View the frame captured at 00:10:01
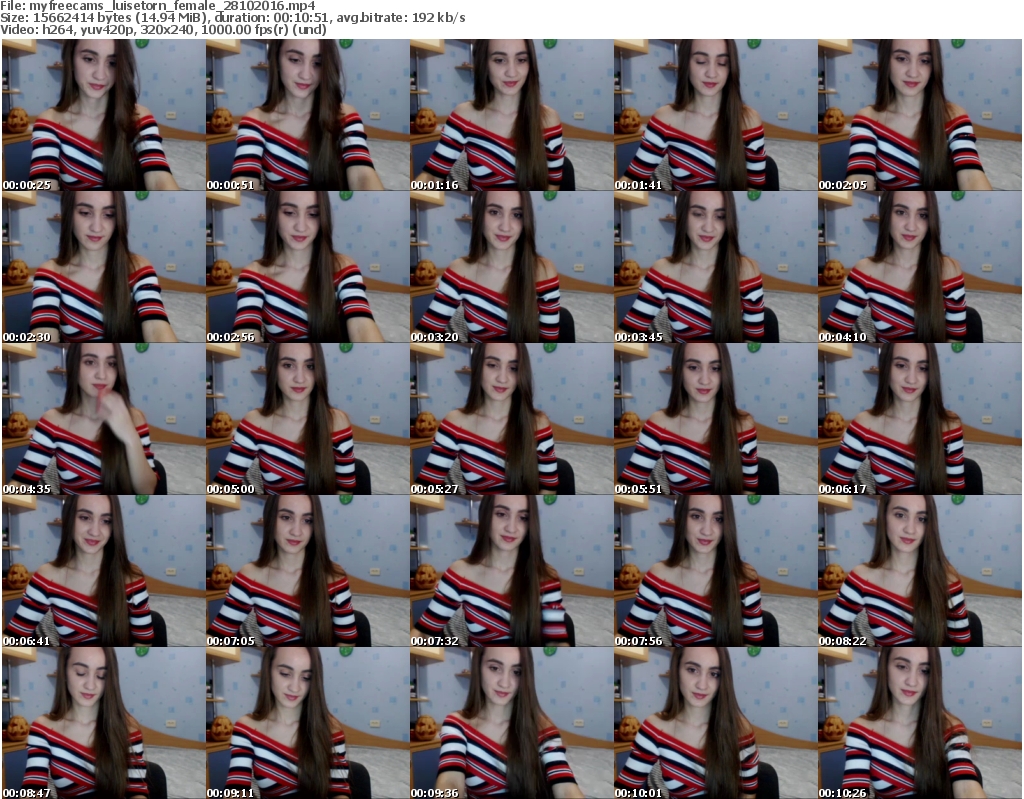 [715, 723]
